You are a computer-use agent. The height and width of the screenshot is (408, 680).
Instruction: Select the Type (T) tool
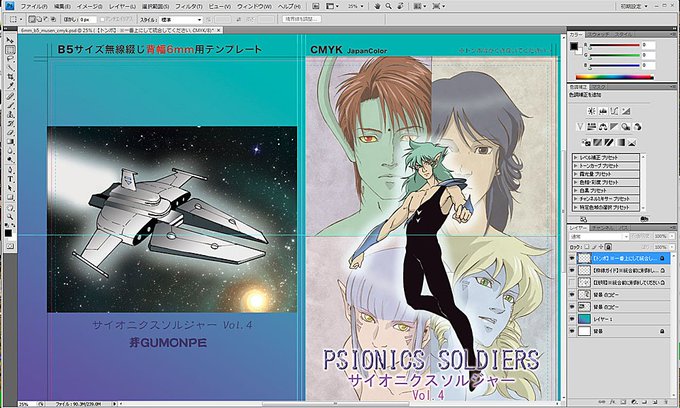[10, 179]
